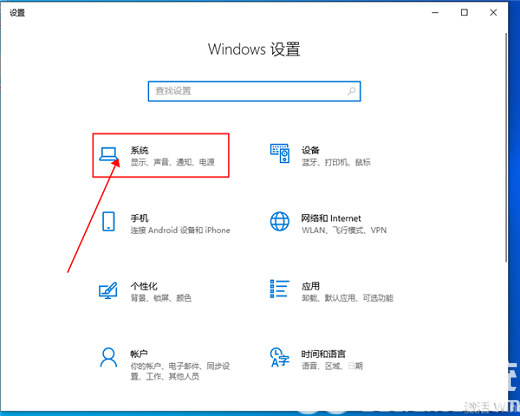Screen dimensions: 520x416
Task: Open the 设备 settings title
Action: [310, 150]
